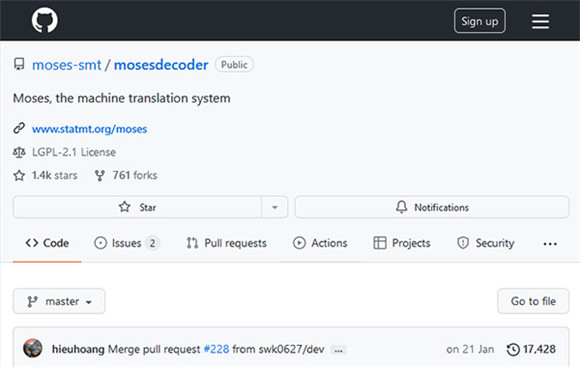580x367 pixels.
Task: Open the Projects tab
Action: click(x=402, y=243)
